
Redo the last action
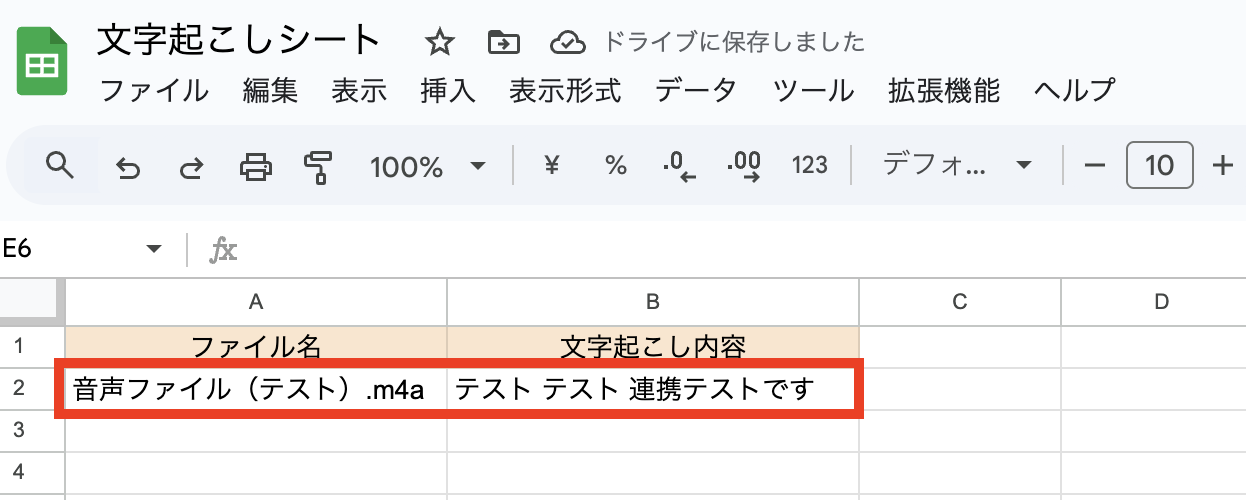tap(190, 167)
